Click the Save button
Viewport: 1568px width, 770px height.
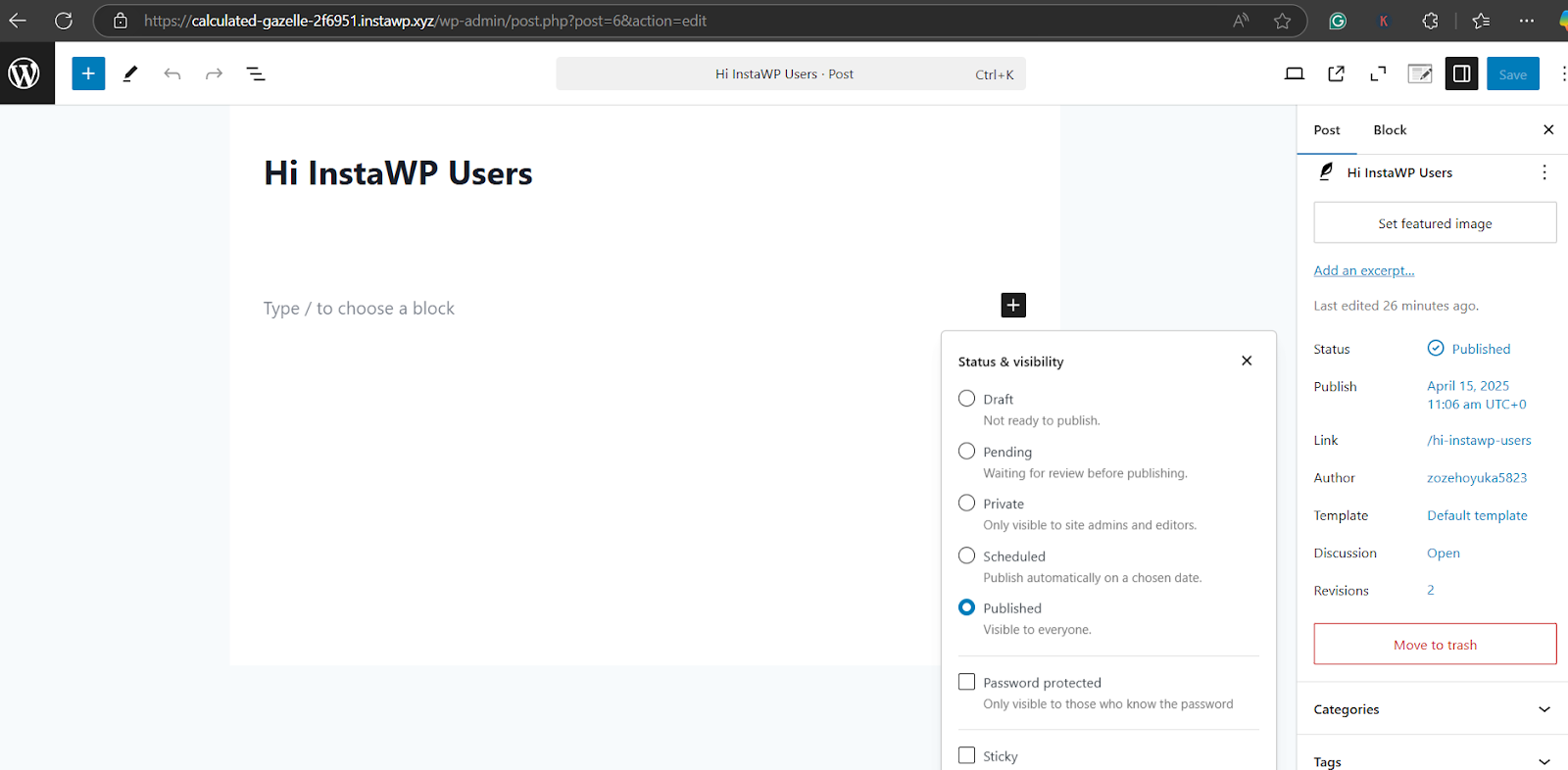tap(1513, 74)
